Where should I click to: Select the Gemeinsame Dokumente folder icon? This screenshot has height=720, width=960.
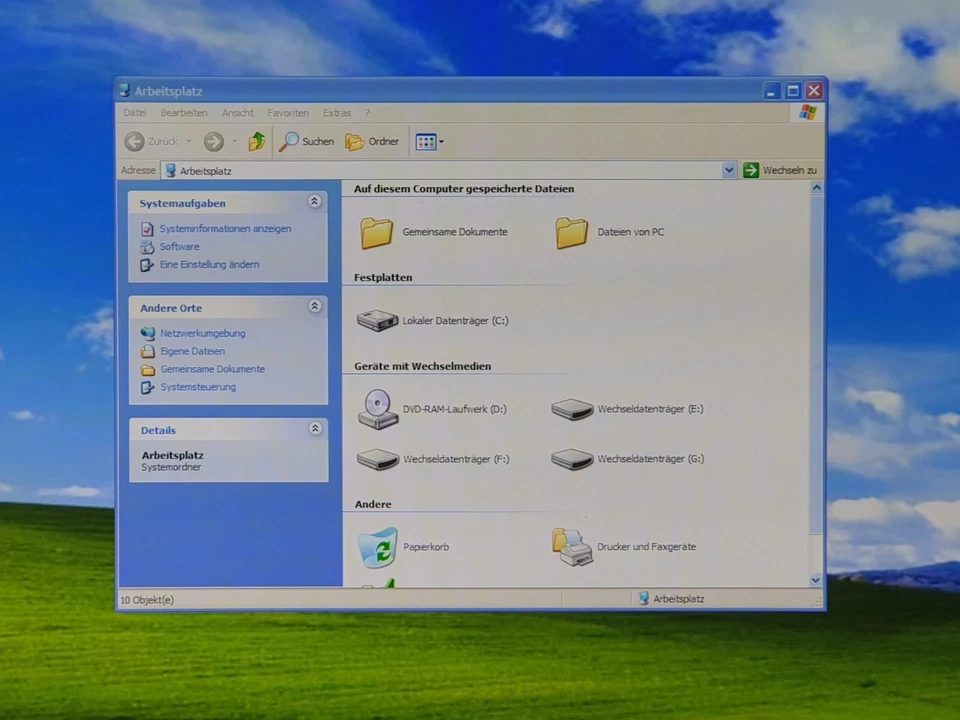376,233
